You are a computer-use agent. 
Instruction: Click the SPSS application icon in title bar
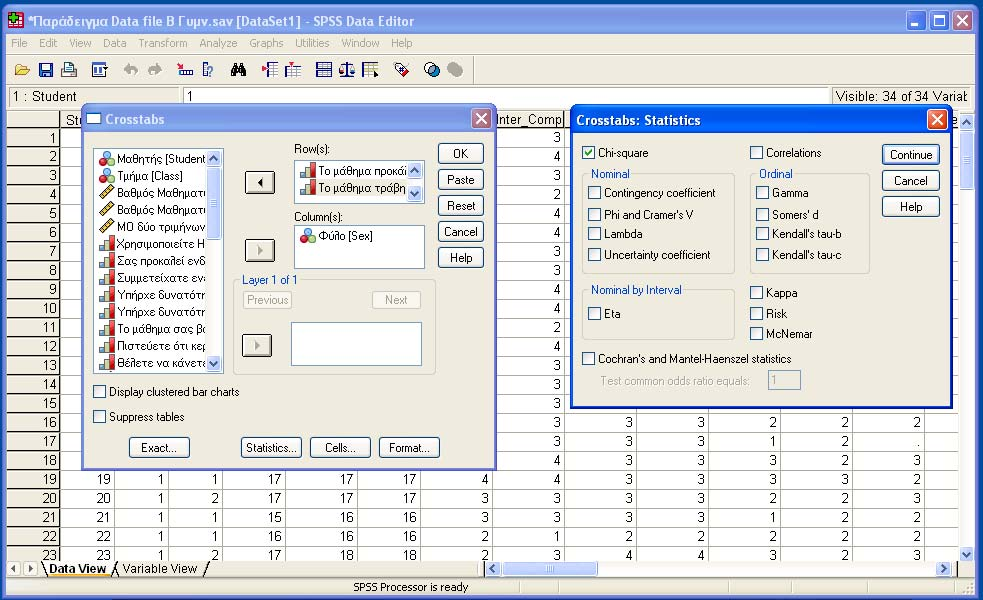click(16, 21)
